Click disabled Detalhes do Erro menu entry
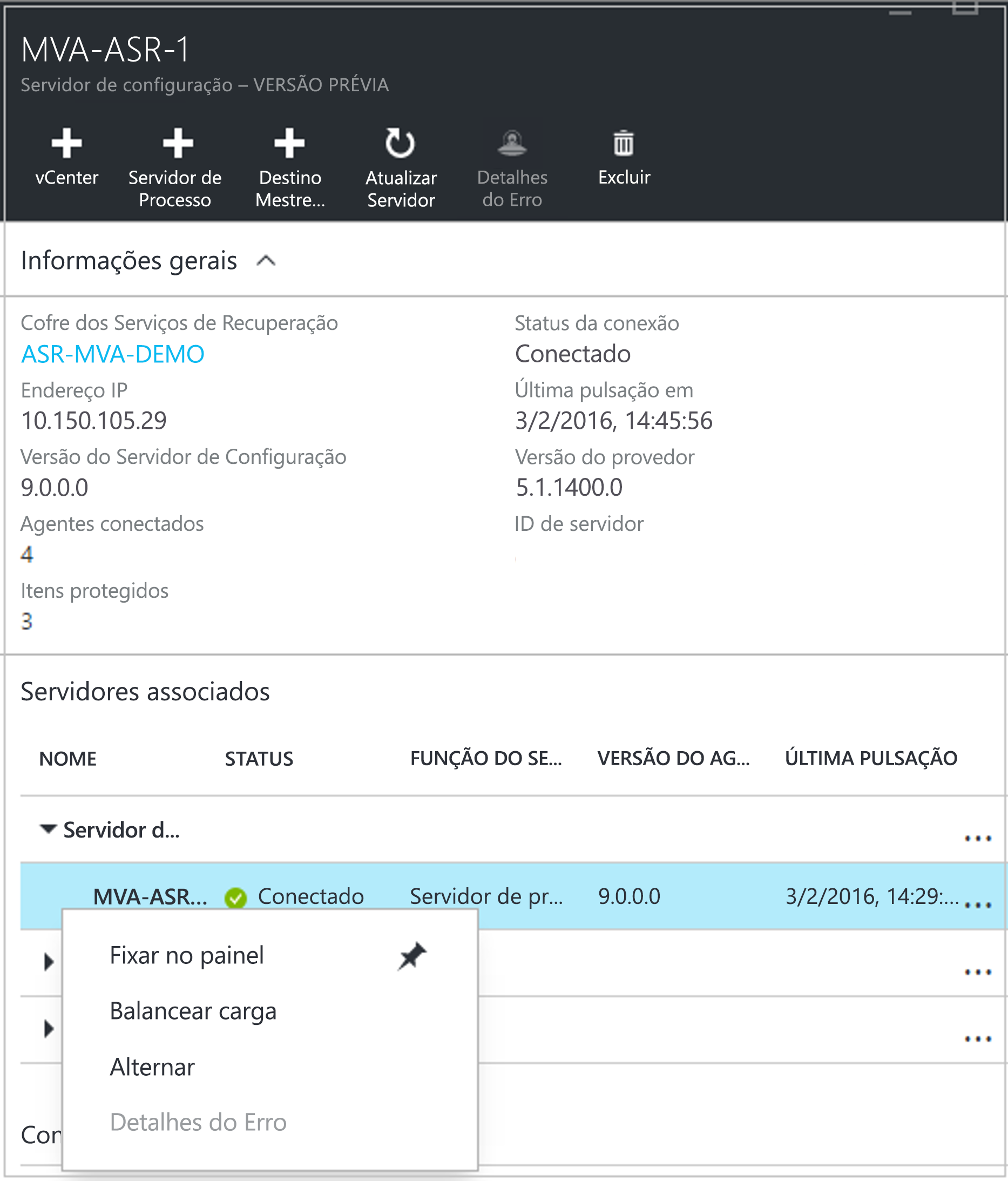The height and width of the screenshot is (1181, 1008). tap(198, 1122)
